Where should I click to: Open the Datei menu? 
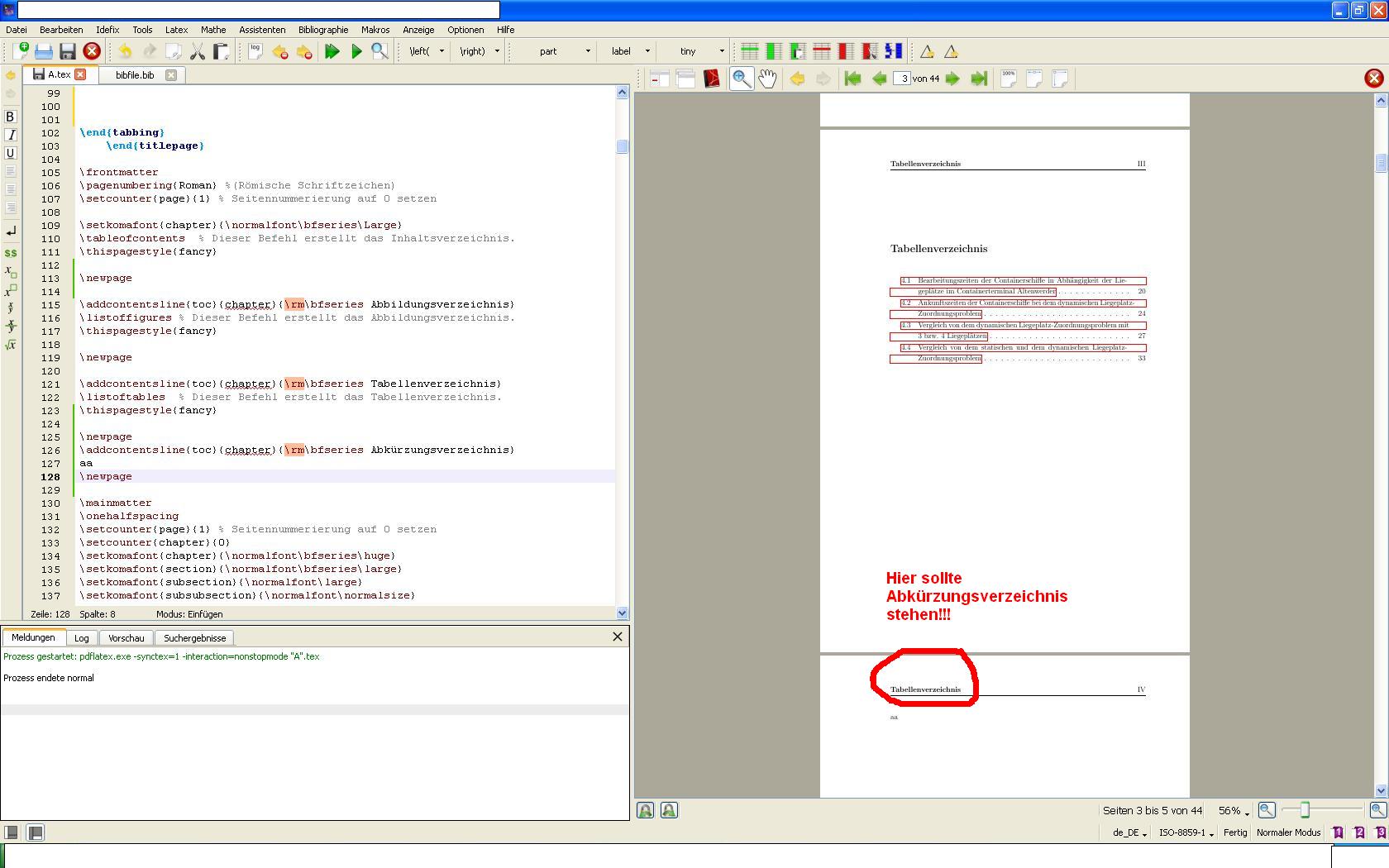pyautogui.click(x=17, y=30)
